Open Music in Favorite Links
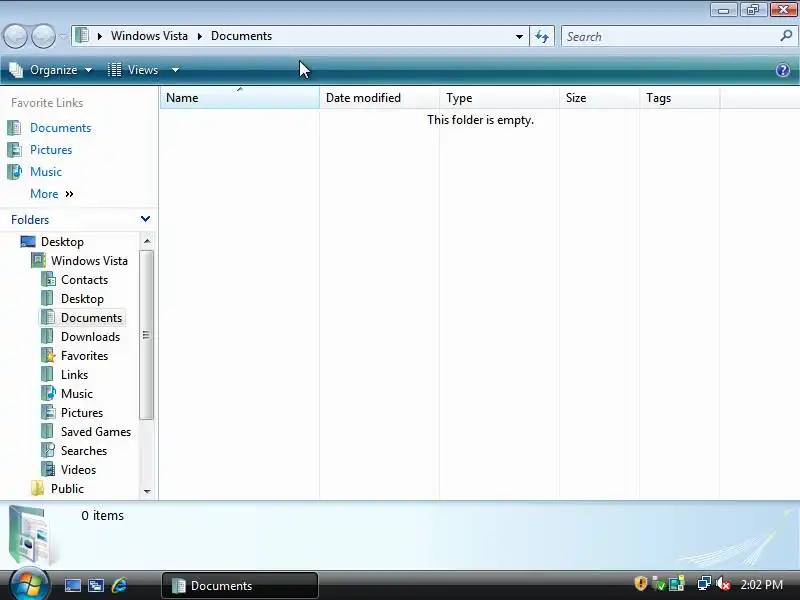The image size is (800, 600). click(46, 171)
